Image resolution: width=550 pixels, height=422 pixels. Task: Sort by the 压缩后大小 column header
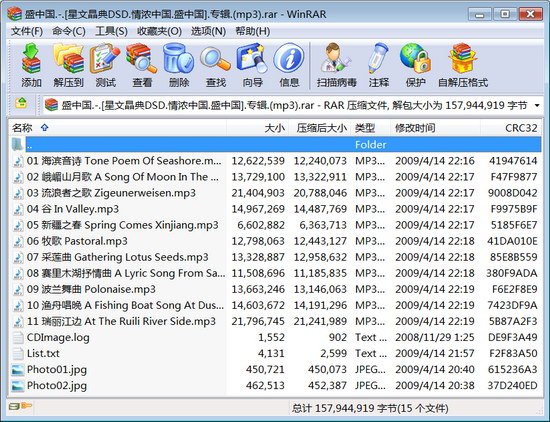click(x=320, y=128)
